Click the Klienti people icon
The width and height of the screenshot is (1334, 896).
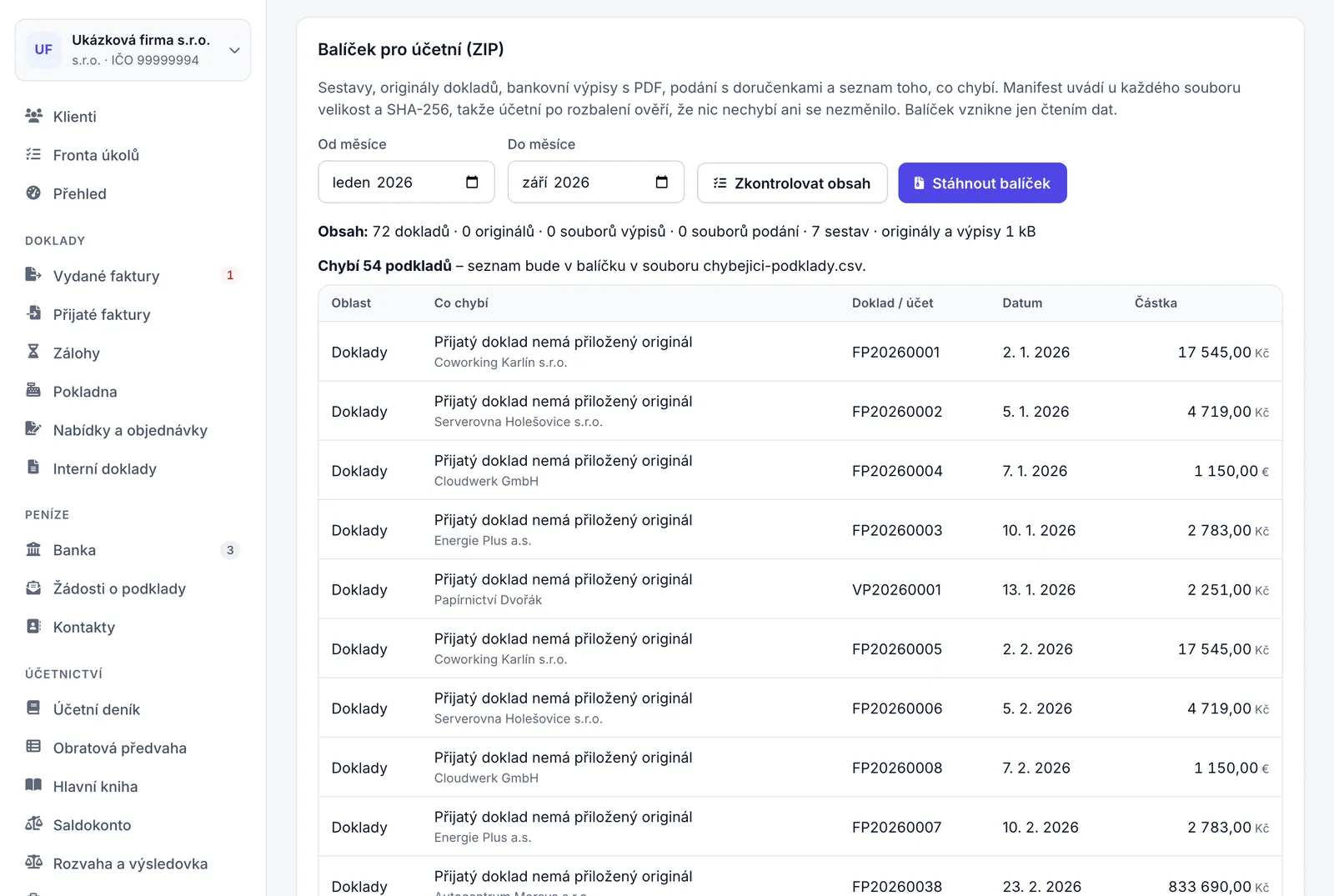point(33,116)
